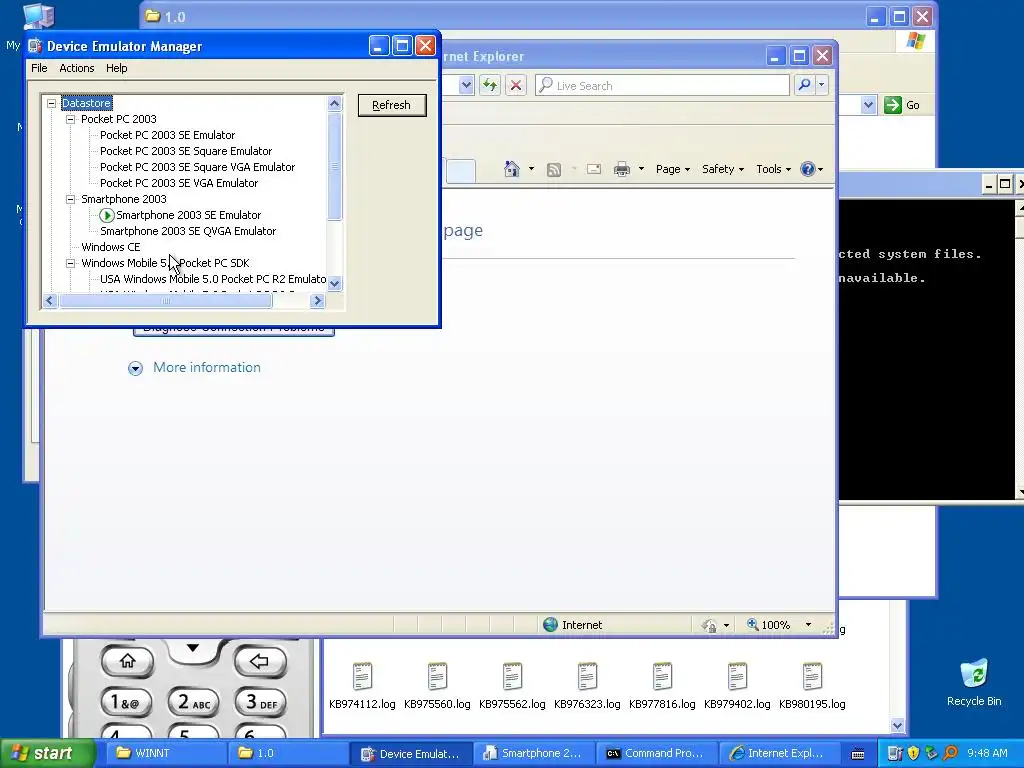
Task: Click the Internet Explorer refresh icon
Action: (x=490, y=85)
